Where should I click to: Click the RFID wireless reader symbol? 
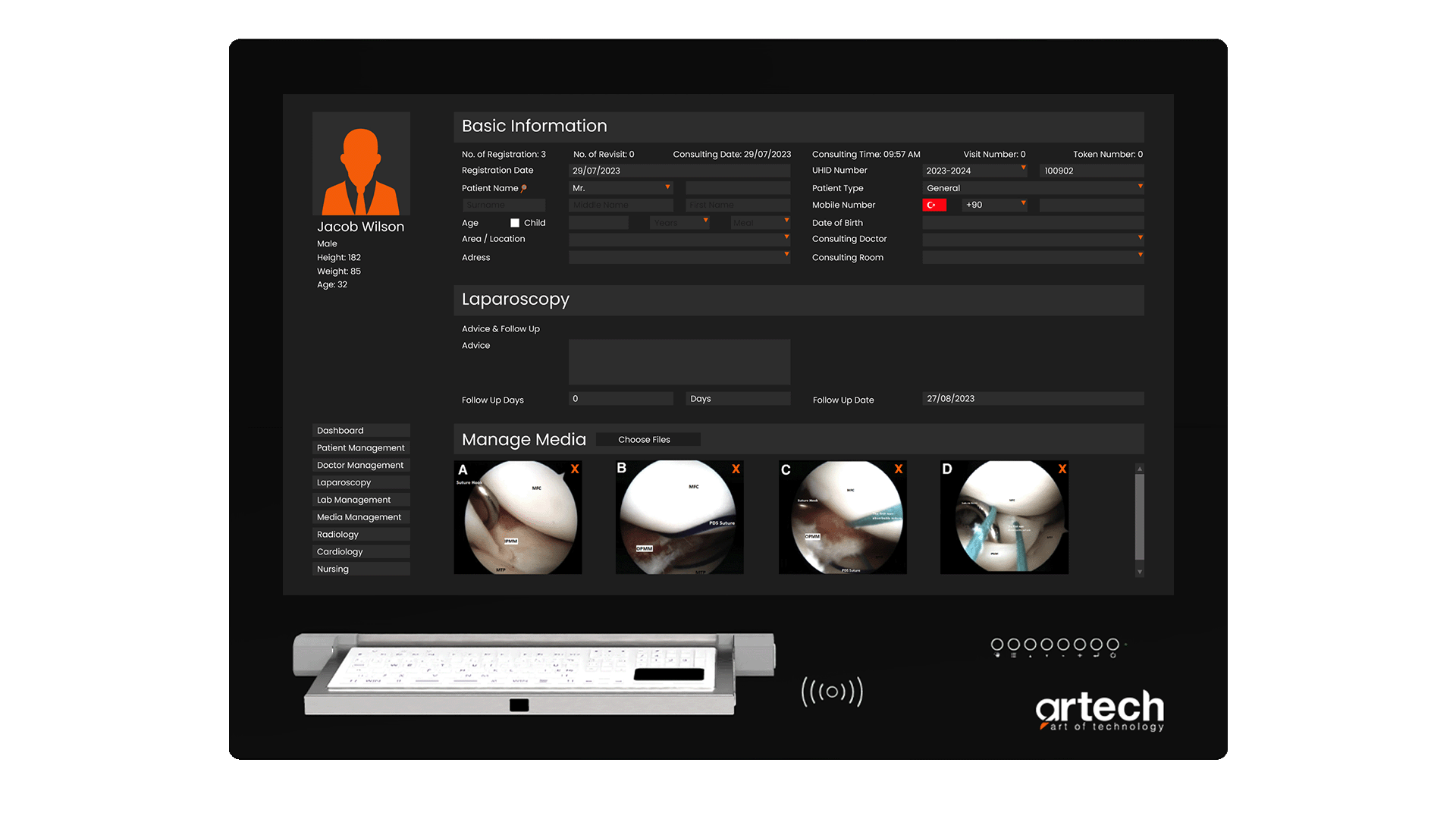click(x=832, y=692)
